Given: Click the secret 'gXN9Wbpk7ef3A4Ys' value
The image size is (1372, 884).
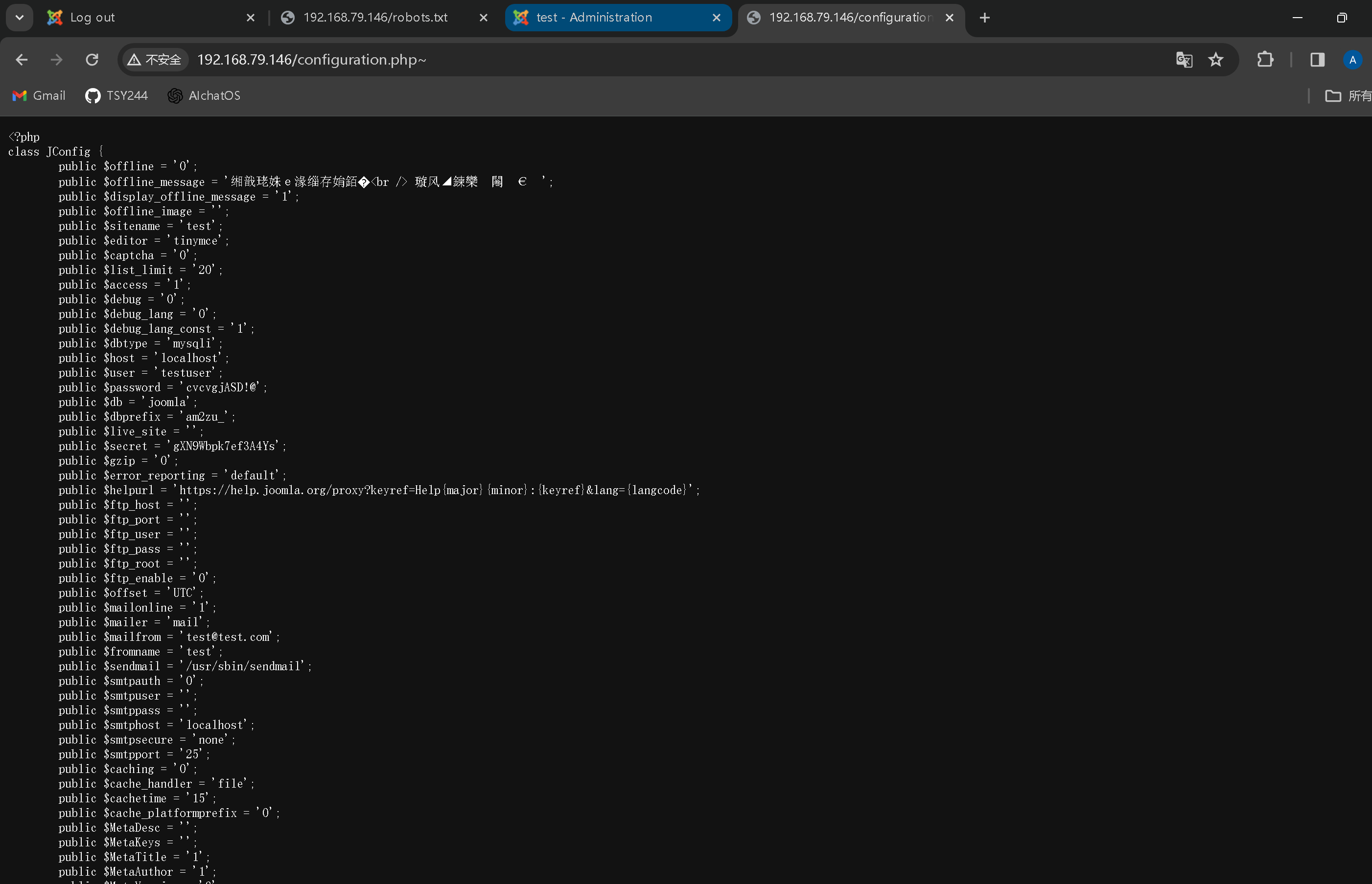Looking at the screenshot, I should pyautogui.click(x=226, y=446).
